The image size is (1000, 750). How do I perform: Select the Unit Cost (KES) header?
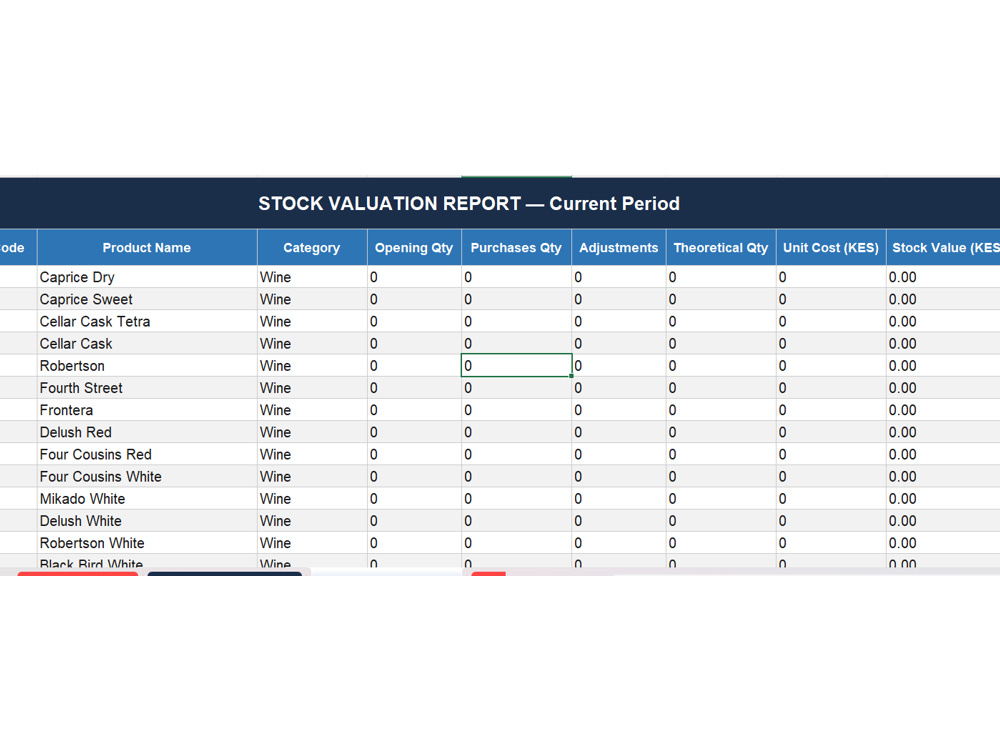click(831, 247)
